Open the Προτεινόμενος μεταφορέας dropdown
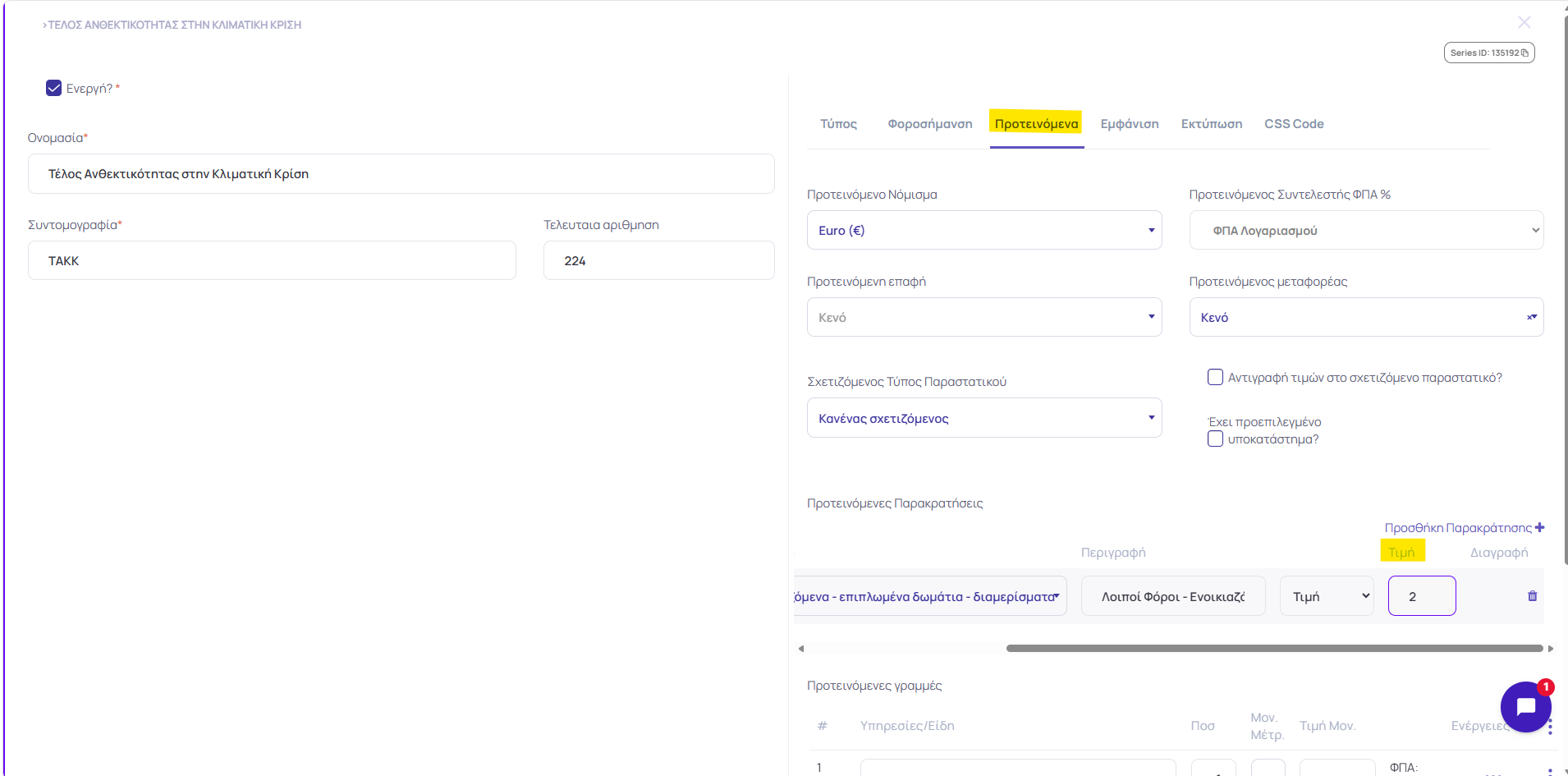1568x776 pixels. point(1366,317)
